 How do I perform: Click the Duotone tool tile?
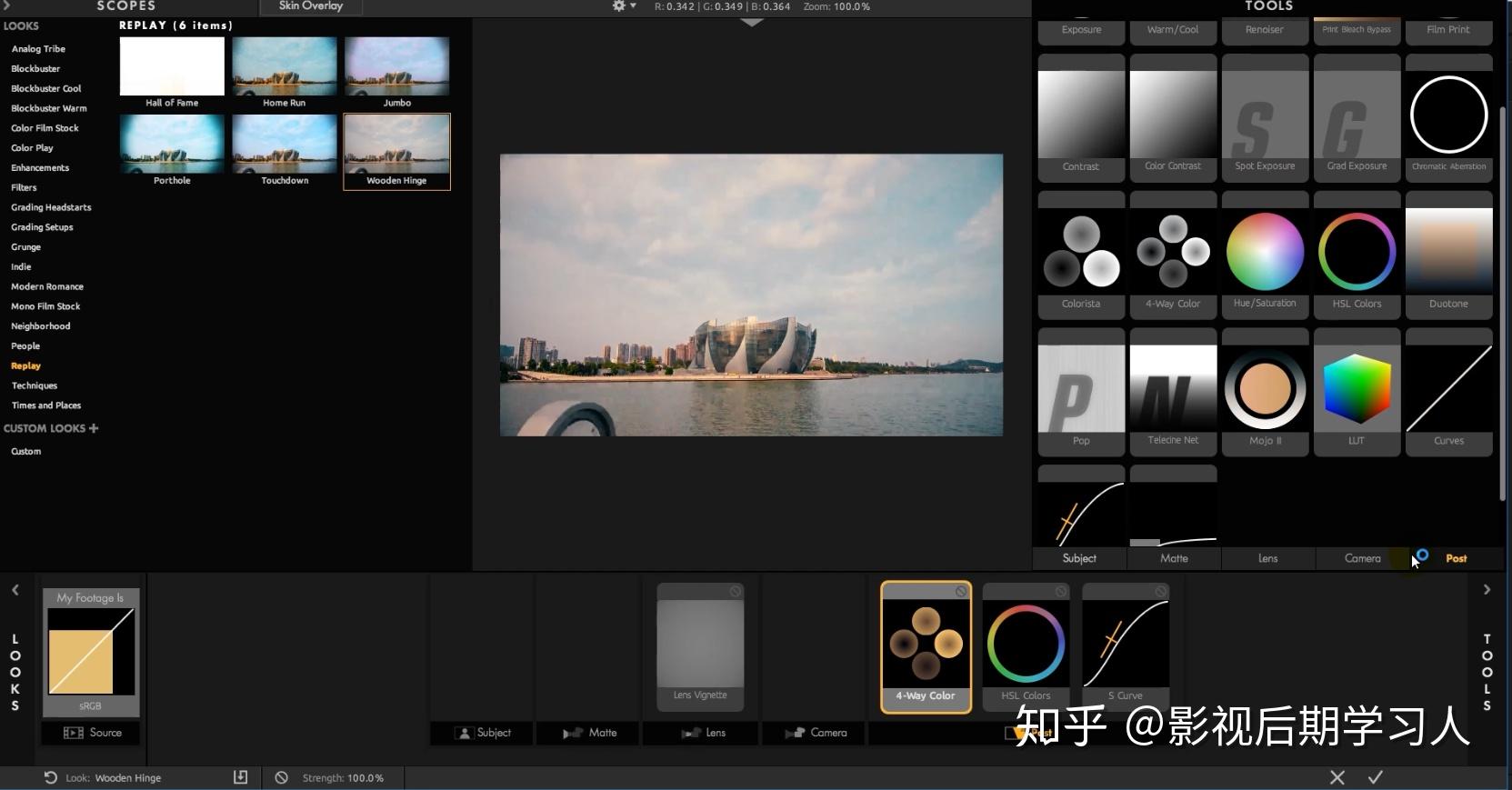click(1448, 255)
